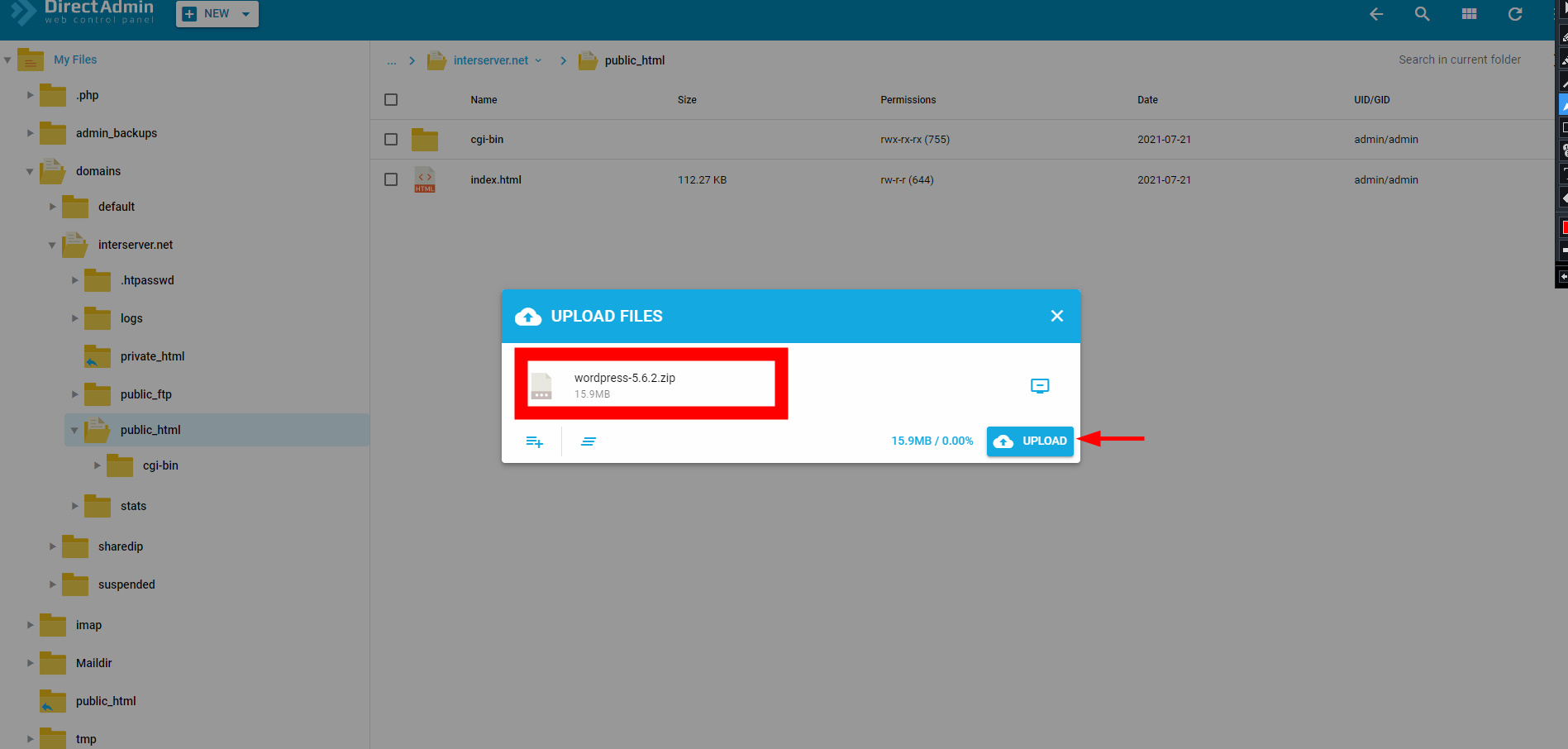Click the NEW button
Image resolution: width=1568 pixels, height=749 pixels.
pyautogui.click(x=217, y=14)
